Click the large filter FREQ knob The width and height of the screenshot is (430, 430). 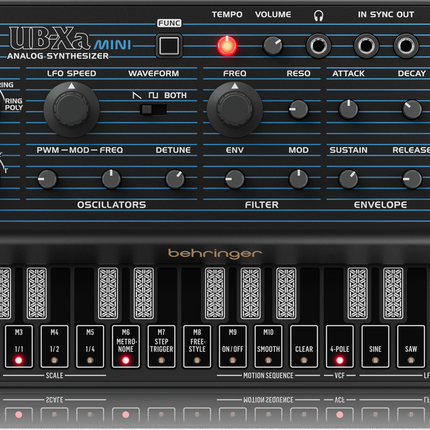click(235, 109)
